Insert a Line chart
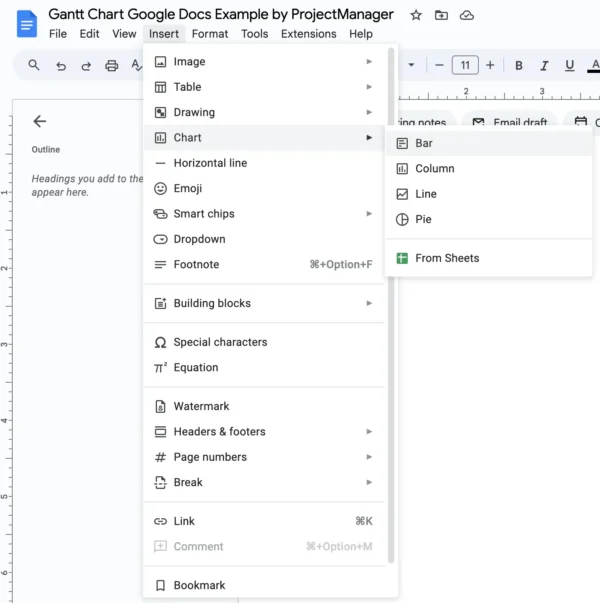The image size is (600, 603). [488, 194]
